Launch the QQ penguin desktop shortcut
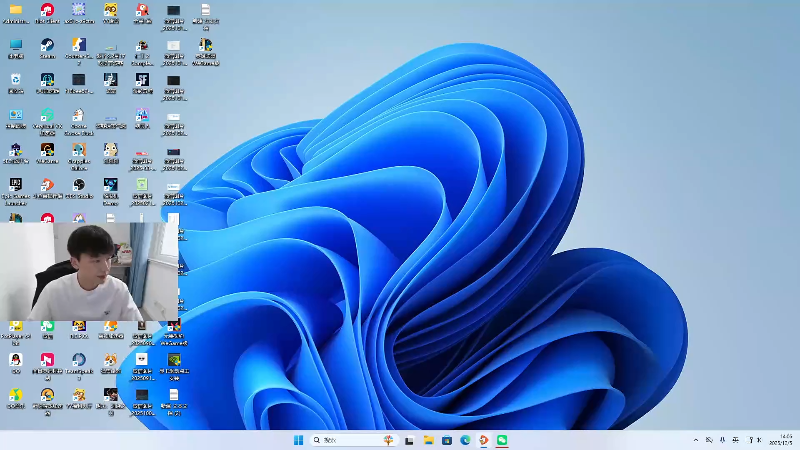 point(16,360)
